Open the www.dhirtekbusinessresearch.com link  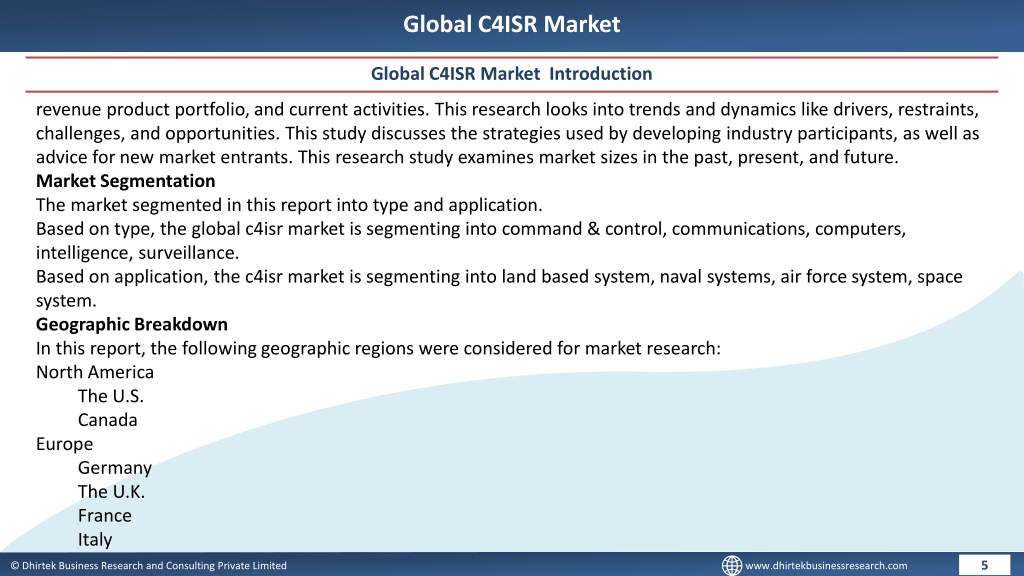(x=826, y=566)
